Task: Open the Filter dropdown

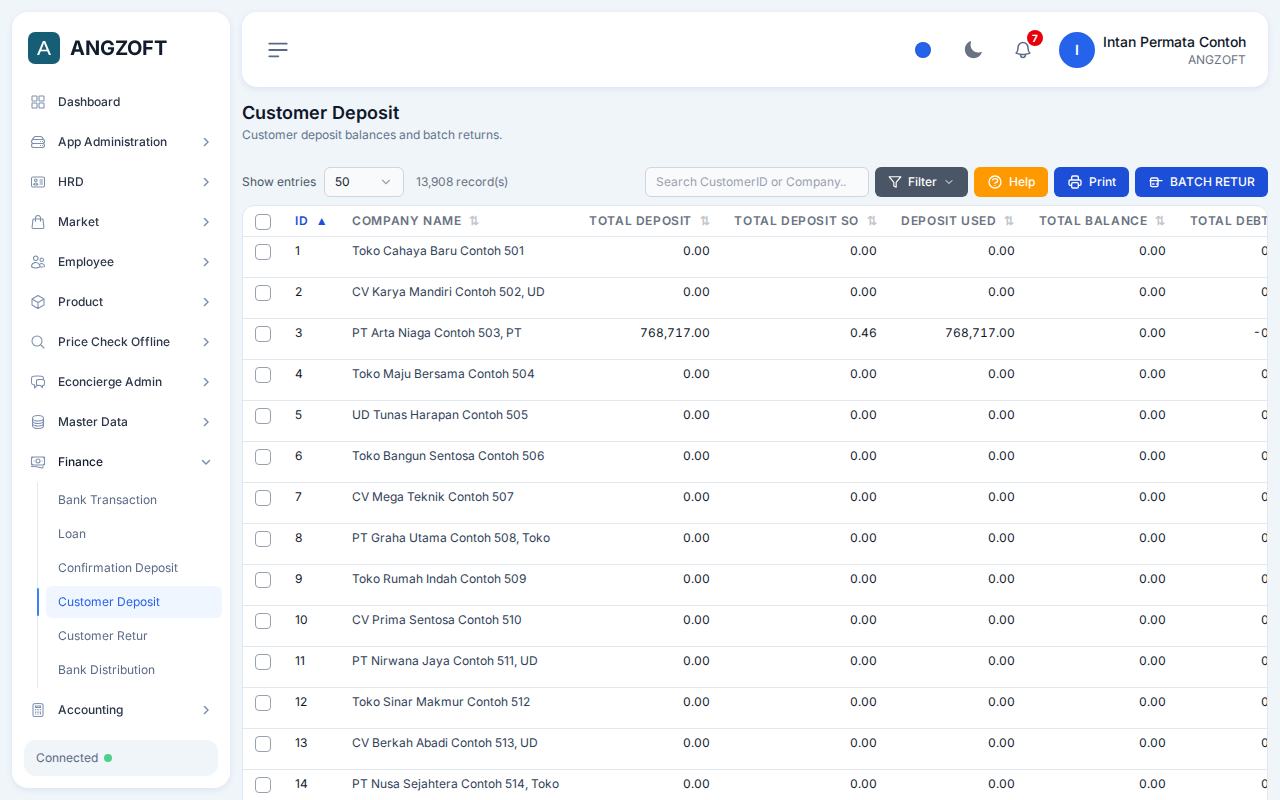Action: coord(921,182)
